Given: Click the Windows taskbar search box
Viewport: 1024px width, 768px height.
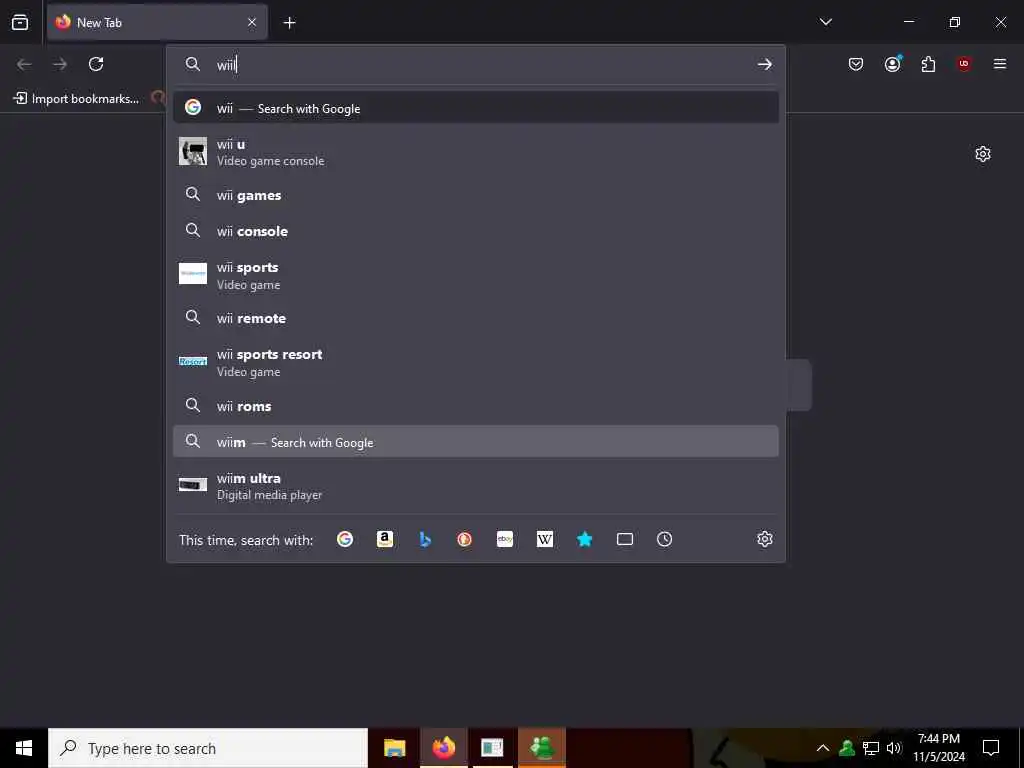Looking at the screenshot, I should pos(208,748).
